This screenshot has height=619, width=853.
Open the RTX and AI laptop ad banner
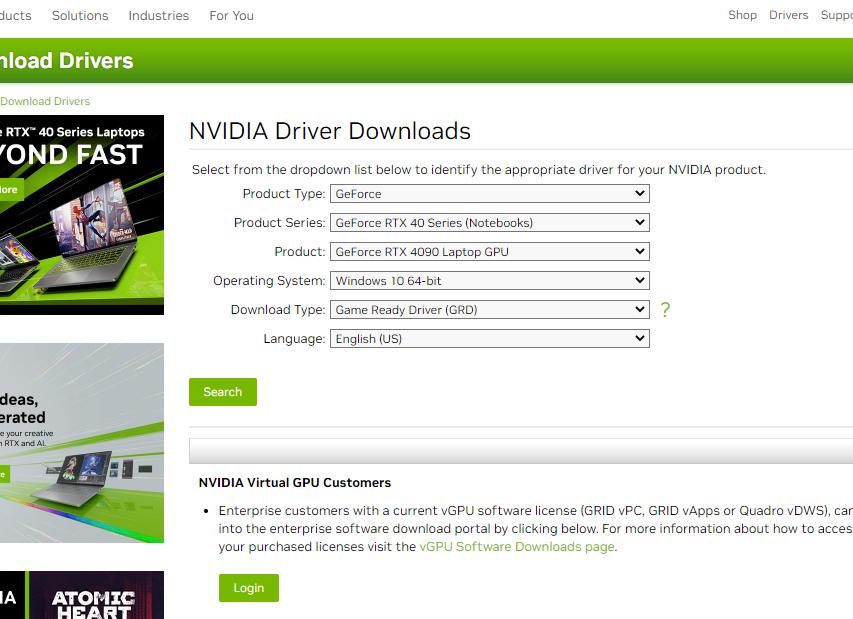82,443
